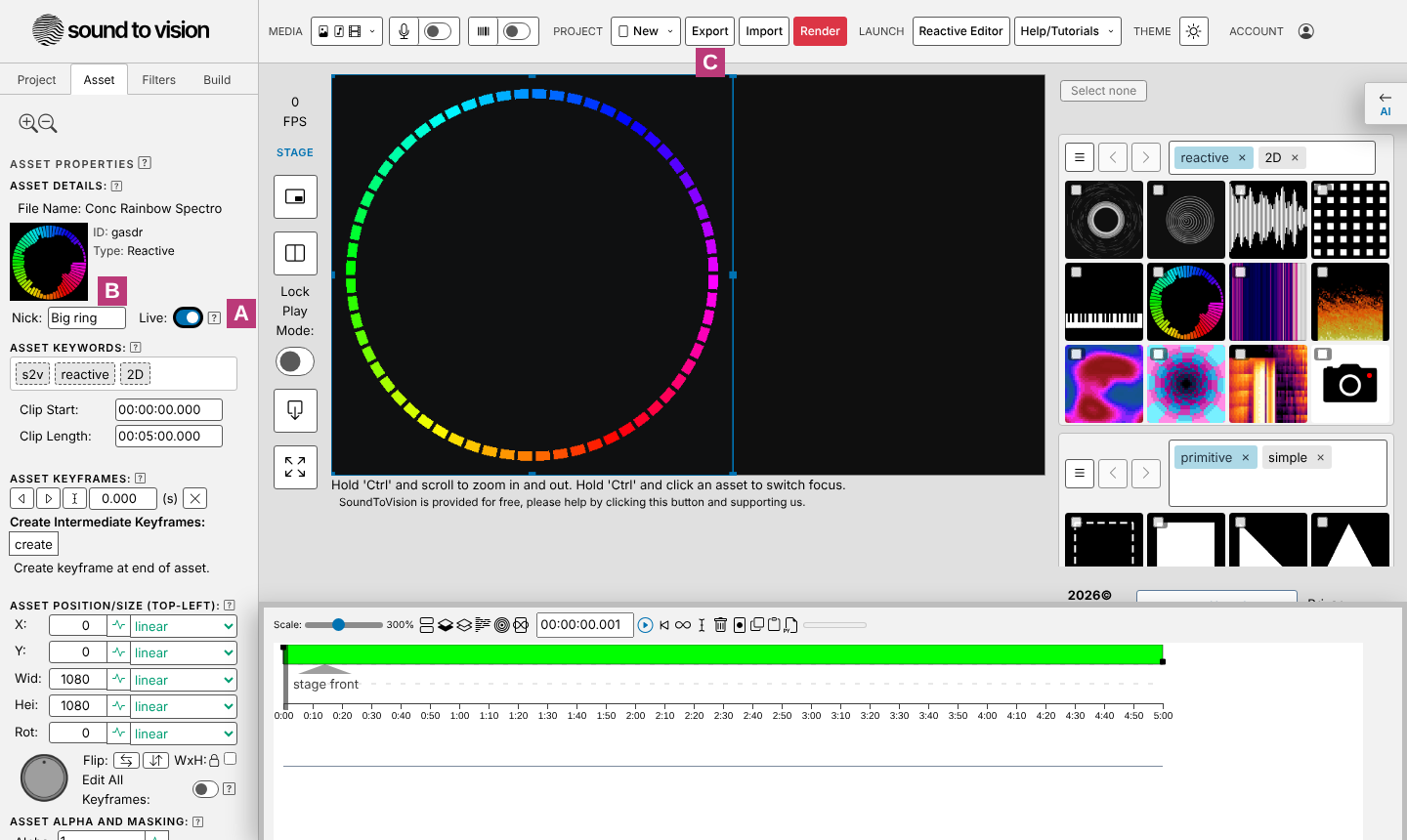The width and height of the screenshot is (1407, 840).
Task: Open the Media type dropdown
Action: [346, 31]
